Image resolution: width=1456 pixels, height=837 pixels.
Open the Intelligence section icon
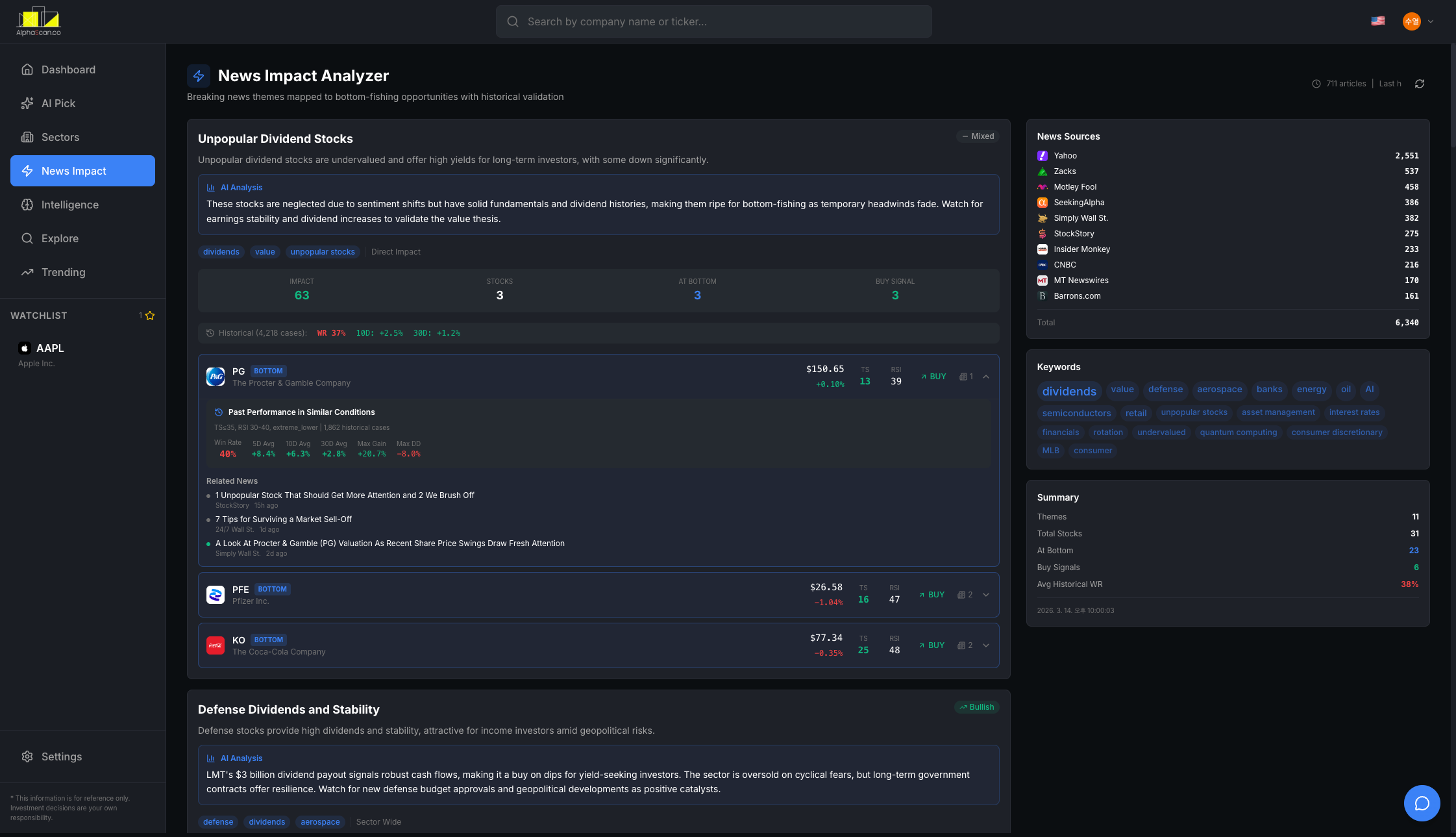(x=28, y=205)
